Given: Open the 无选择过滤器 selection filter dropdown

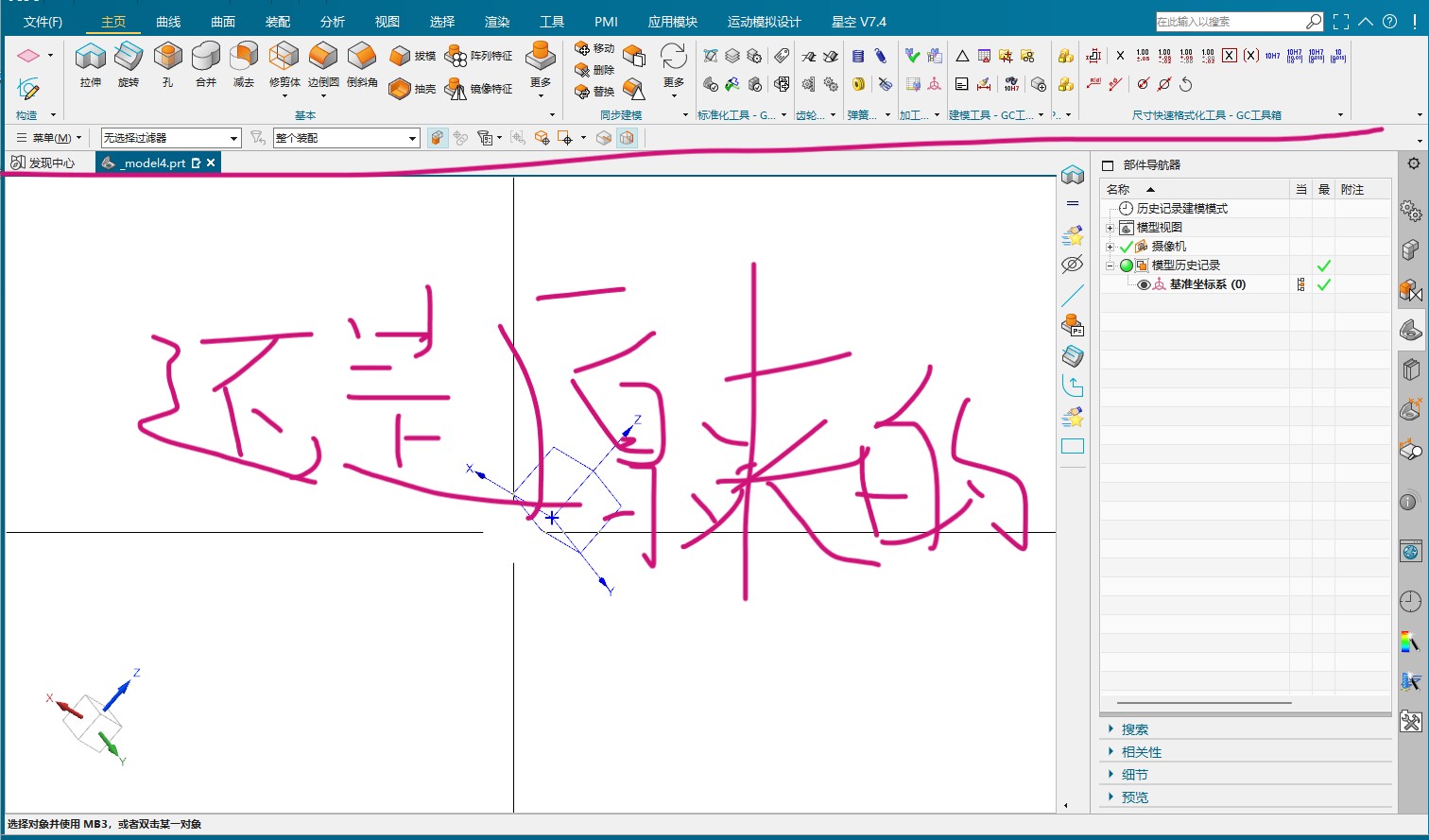Looking at the screenshot, I should point(171,138).
